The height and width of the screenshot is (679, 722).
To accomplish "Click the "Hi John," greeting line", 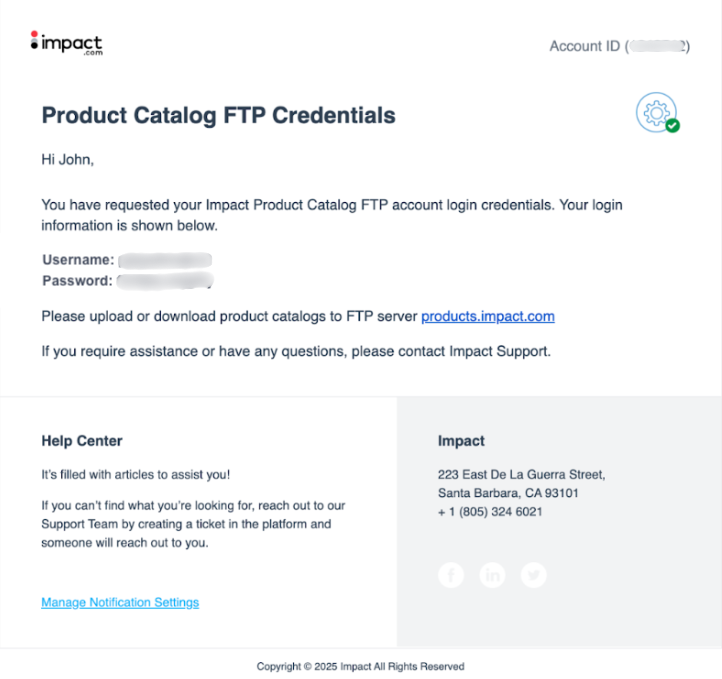I will point(68,159).
